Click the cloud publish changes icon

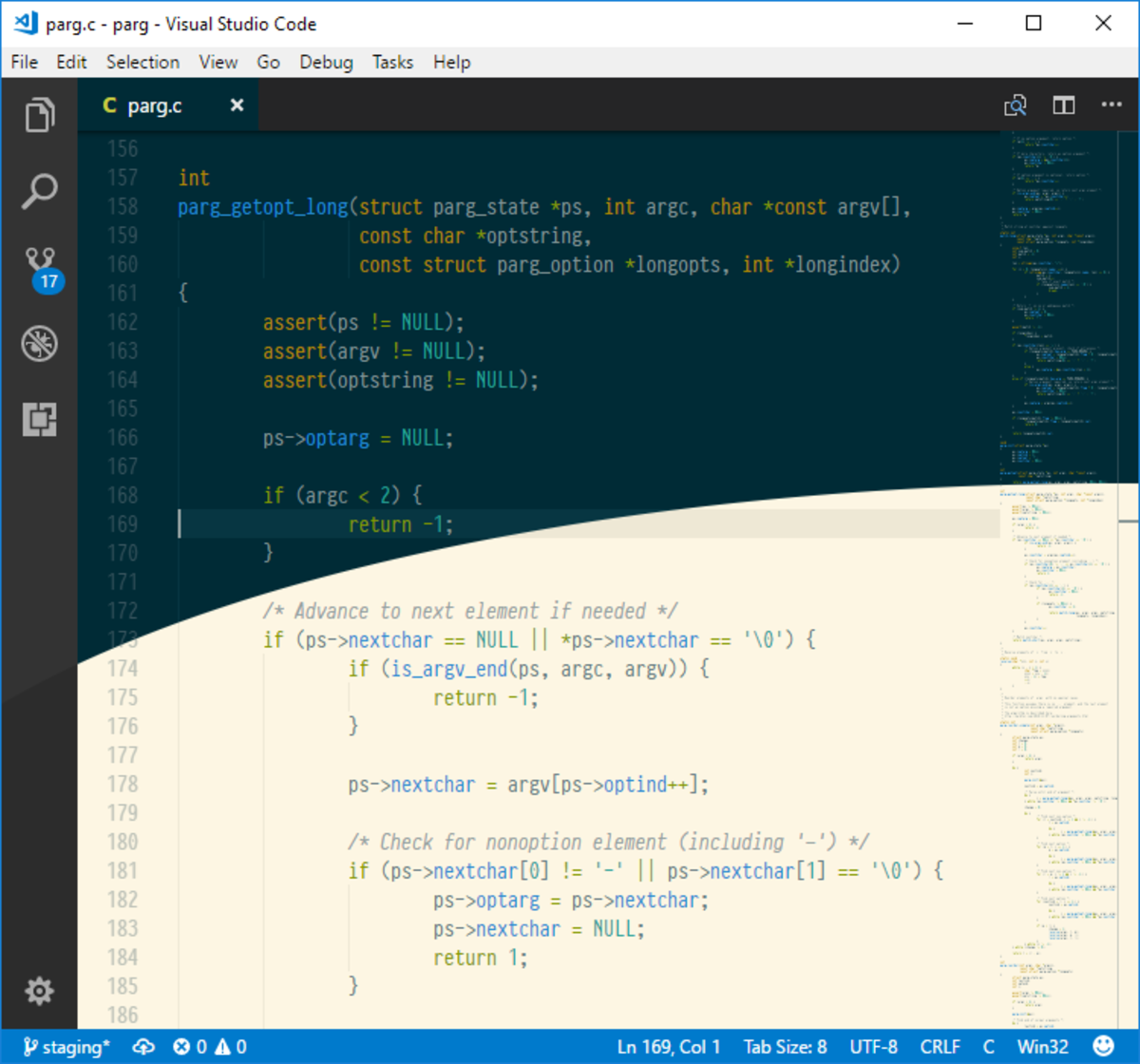[x=143, y=1047]
